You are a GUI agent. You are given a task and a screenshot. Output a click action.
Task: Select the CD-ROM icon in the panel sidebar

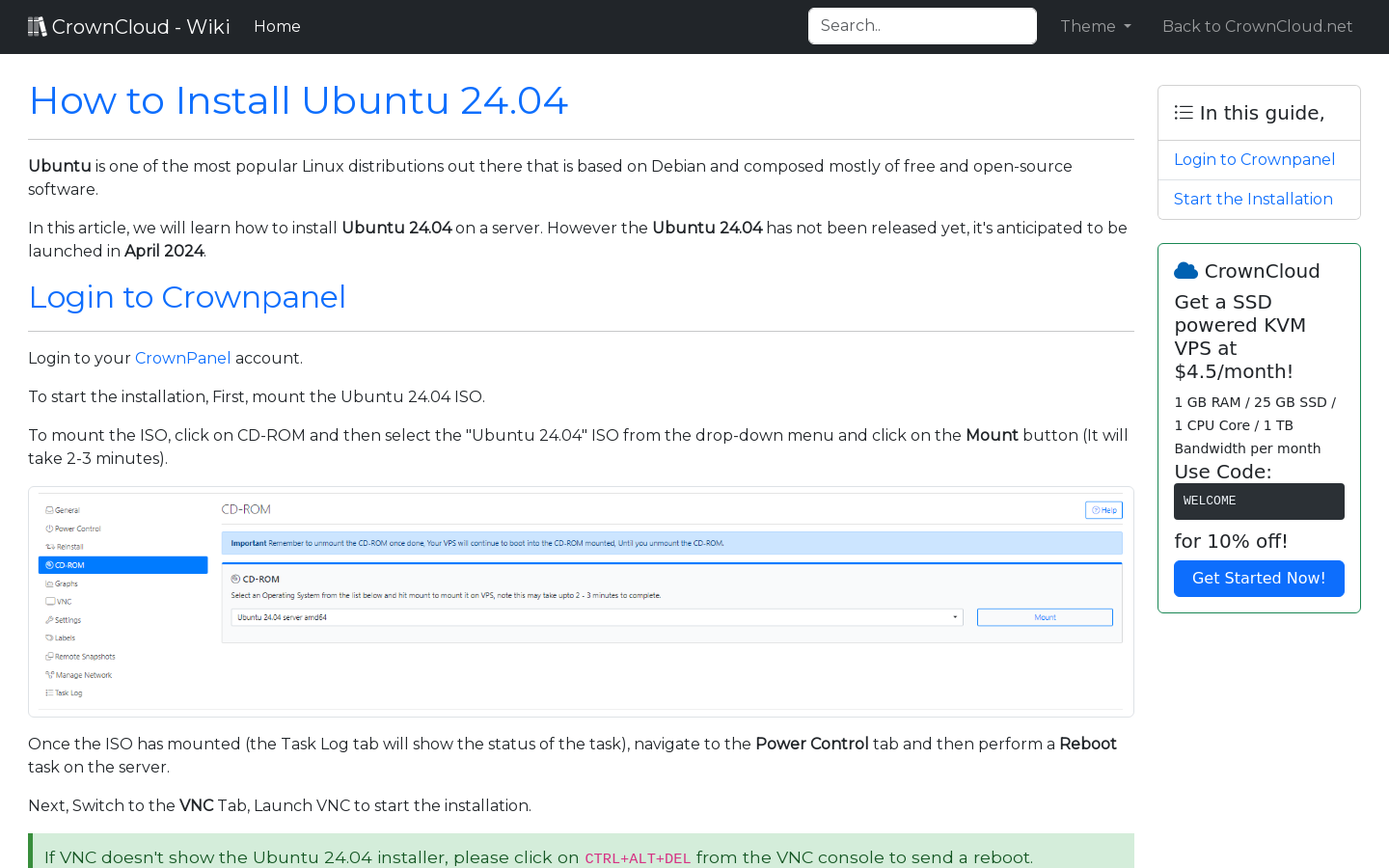tap(49, 564)
